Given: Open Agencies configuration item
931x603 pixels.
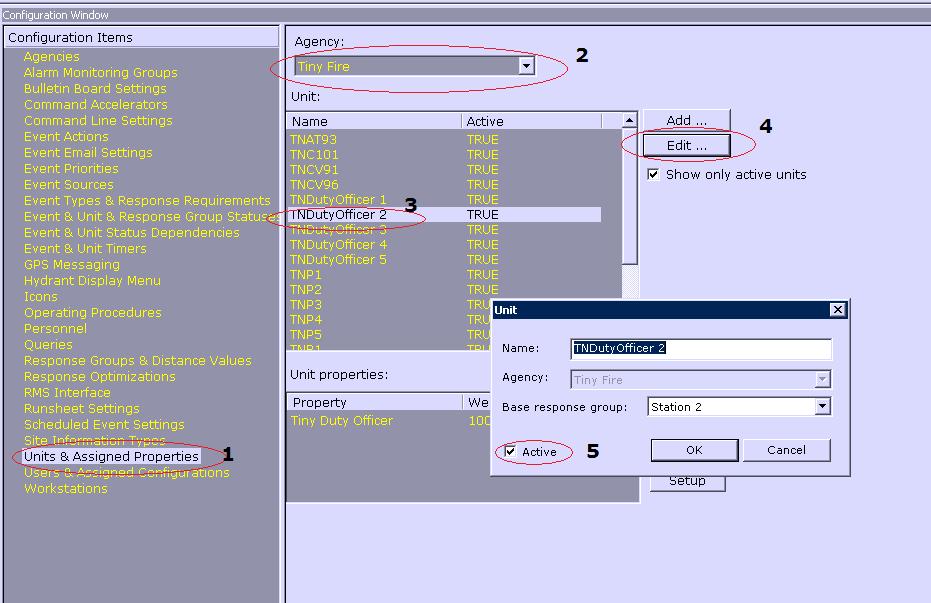Looking at the screenshot, I should coord(52,57).
